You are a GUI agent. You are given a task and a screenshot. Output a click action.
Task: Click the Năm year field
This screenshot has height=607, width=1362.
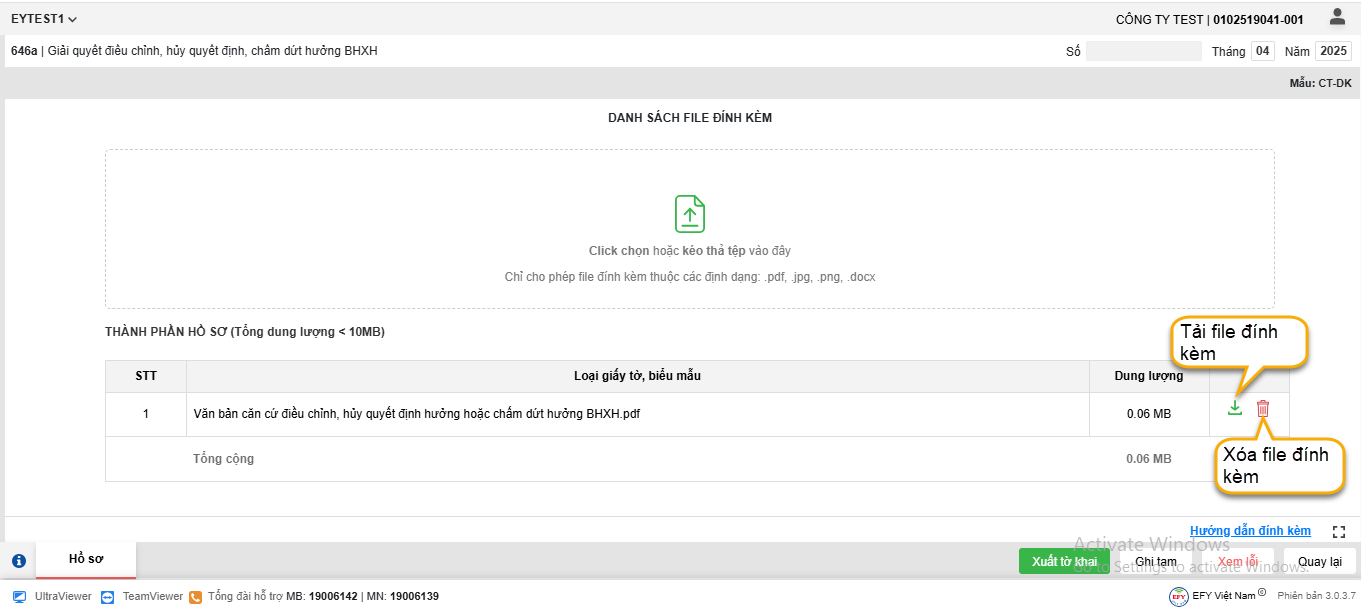[1332, 51]
